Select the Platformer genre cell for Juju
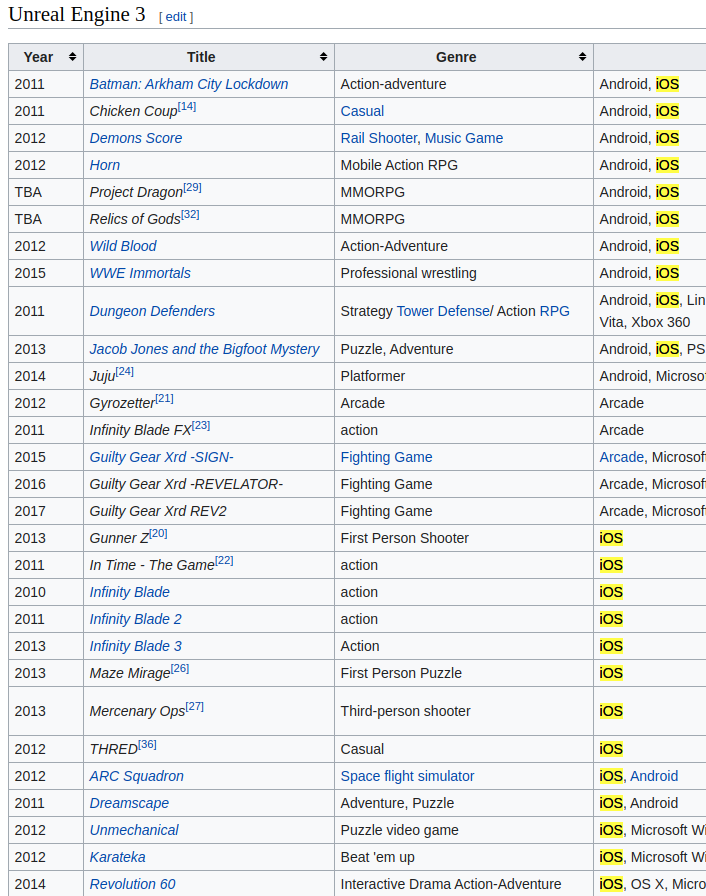The height and width of the screenshot is (896, 706). [x=464, y=375]
